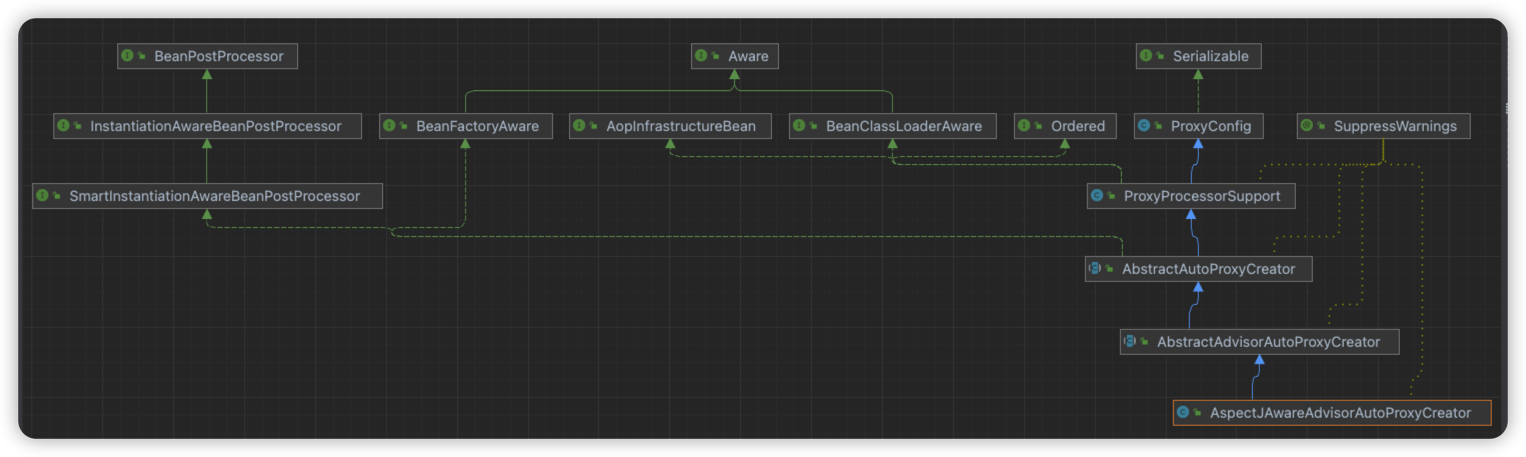
Task: Click visibility icon beside Ordered label
Action: [x=1039, y=127]
